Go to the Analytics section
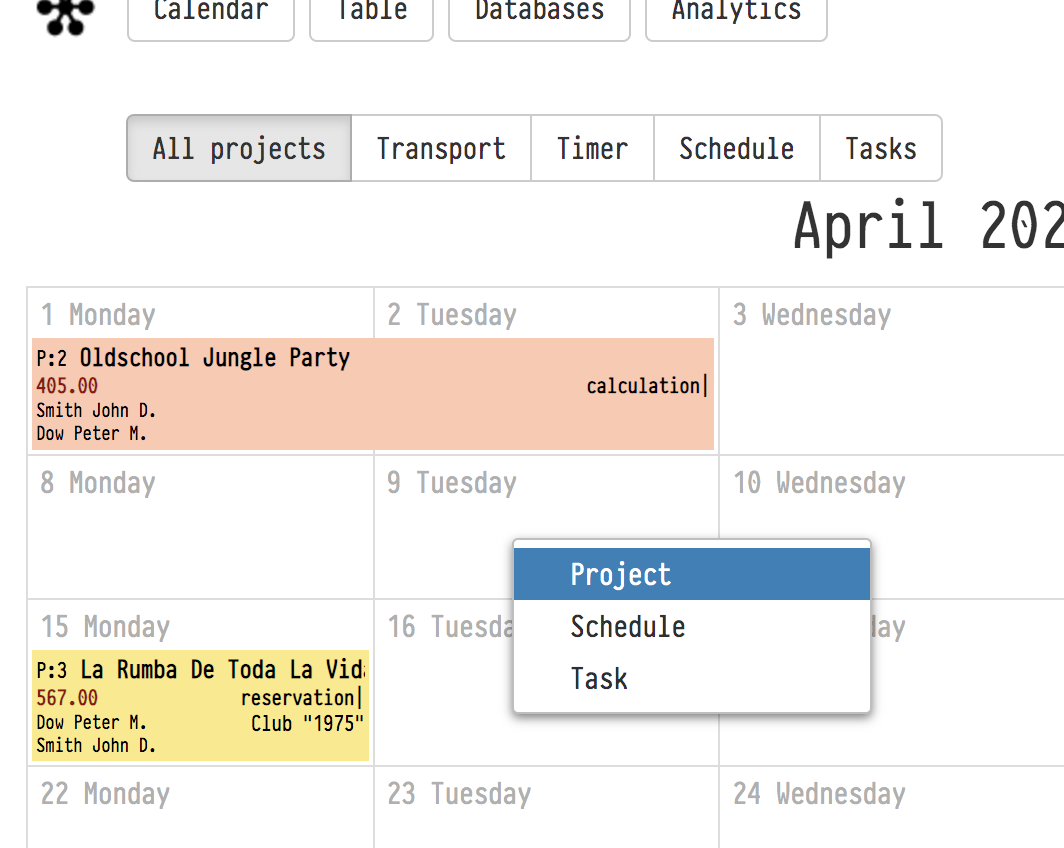 coord(736,14)
